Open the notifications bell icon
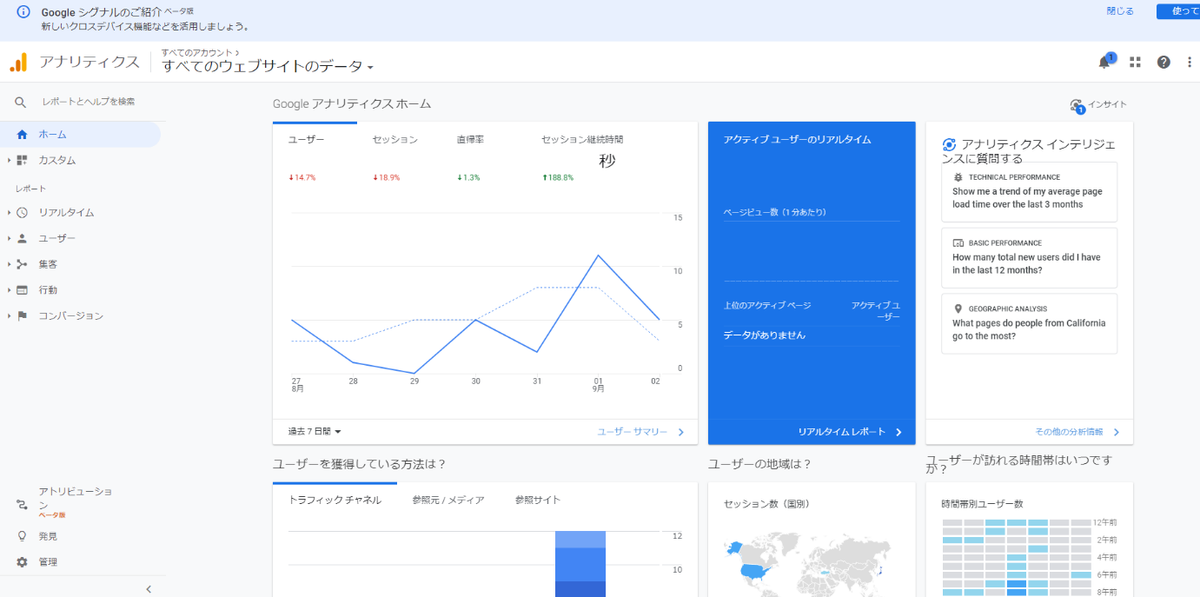 (x=1105, y=62)
